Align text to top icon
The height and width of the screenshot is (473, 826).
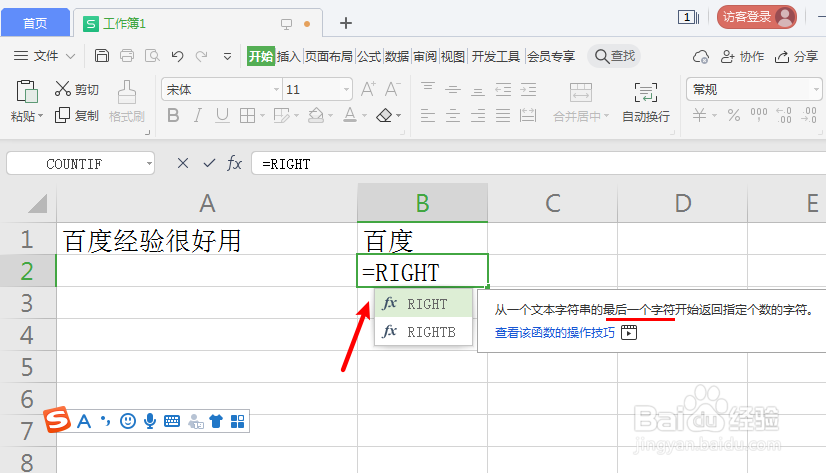click(428, 87)
